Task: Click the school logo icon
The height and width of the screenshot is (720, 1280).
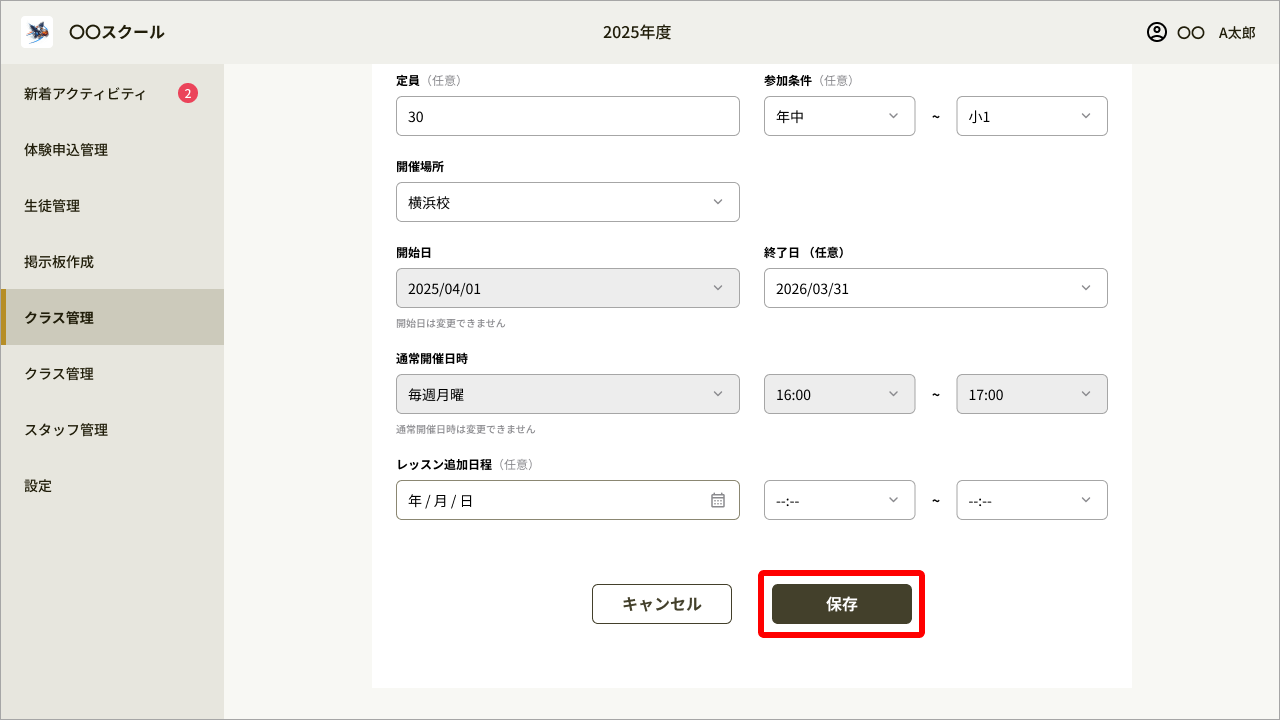Action: pyautogui.click(x=37, y=32)
